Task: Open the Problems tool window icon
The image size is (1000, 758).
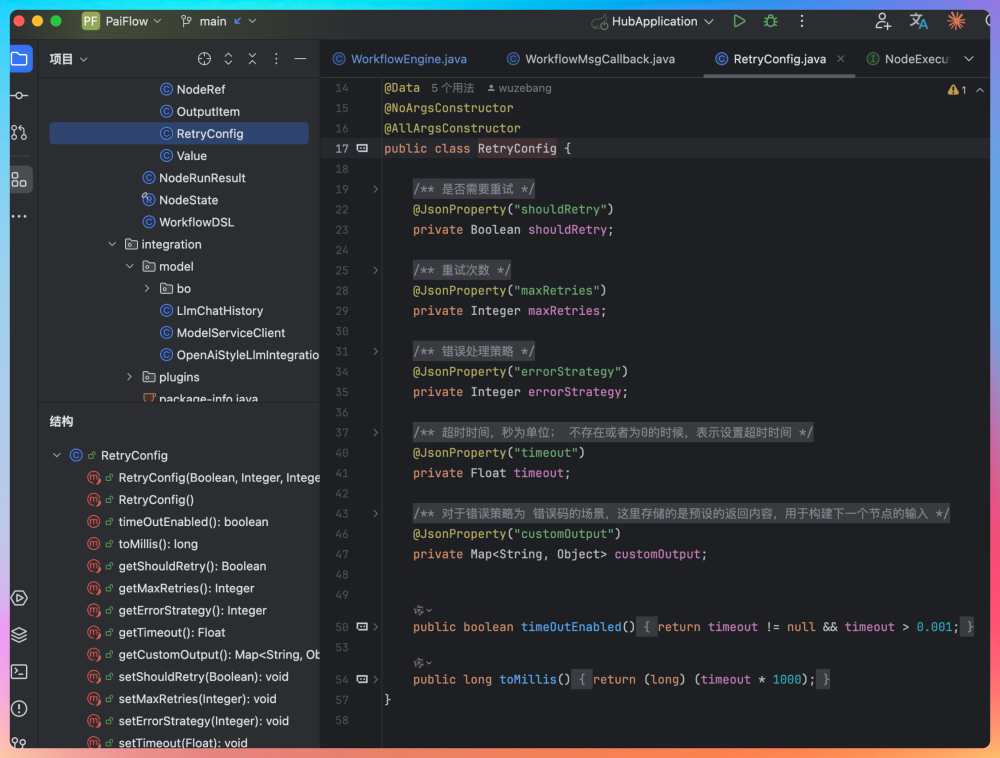Action: pyautogui.click(x=19, y=708)
